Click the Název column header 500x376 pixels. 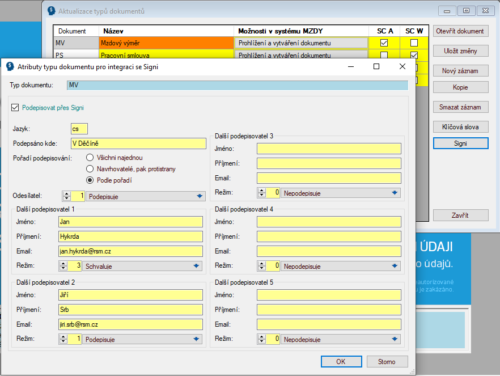[166, 31]
